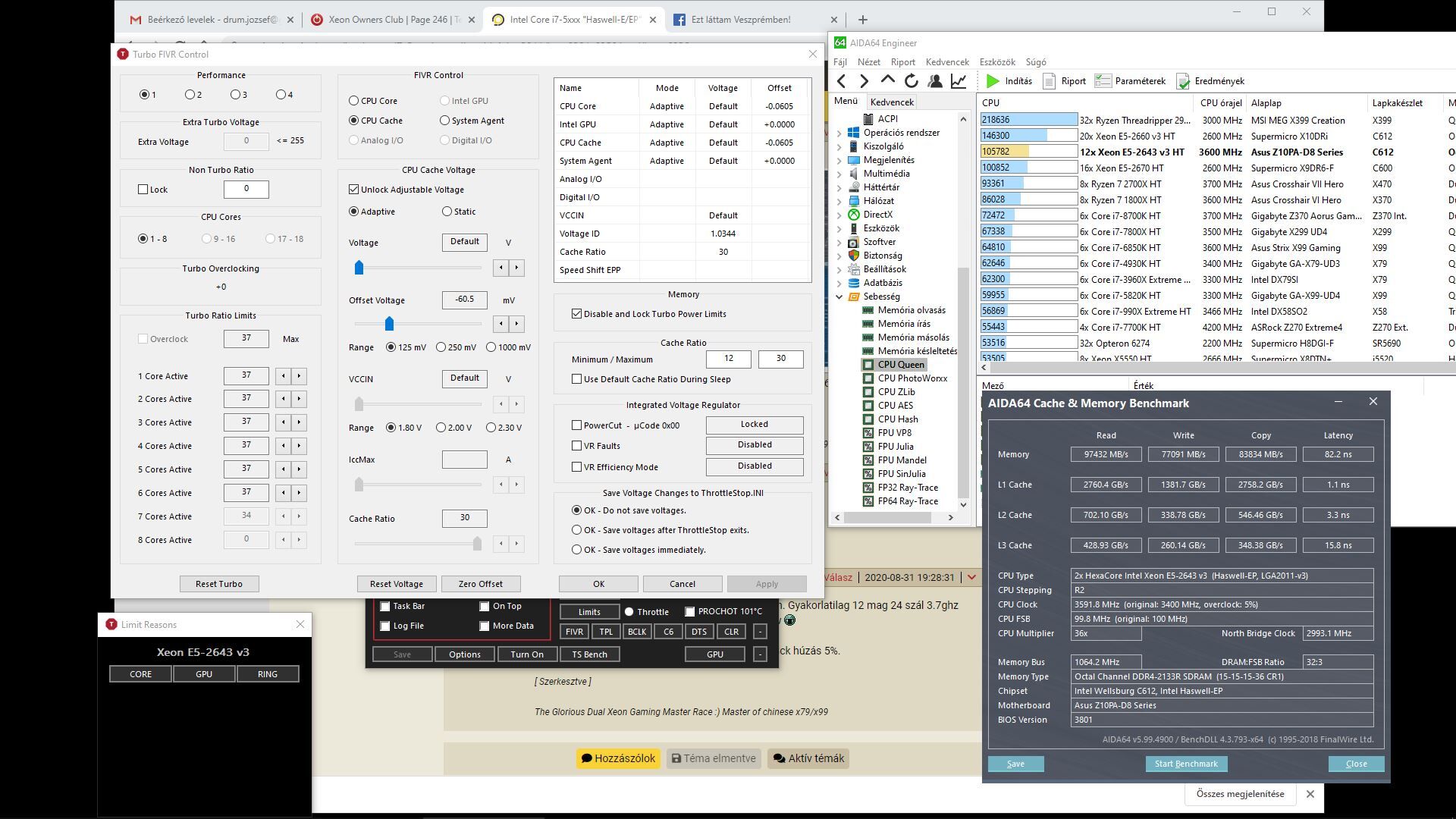Select DirectX tree item icon
1456x819 pixels.
click(x=854, y=215)
